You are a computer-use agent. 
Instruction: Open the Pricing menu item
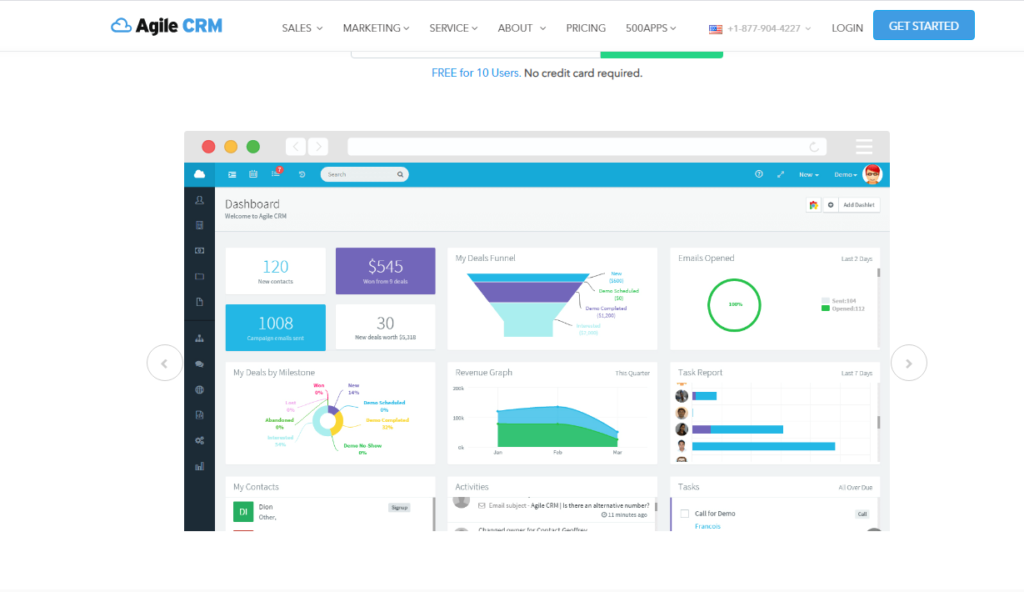pyautogui.click(x=586, y=28)
